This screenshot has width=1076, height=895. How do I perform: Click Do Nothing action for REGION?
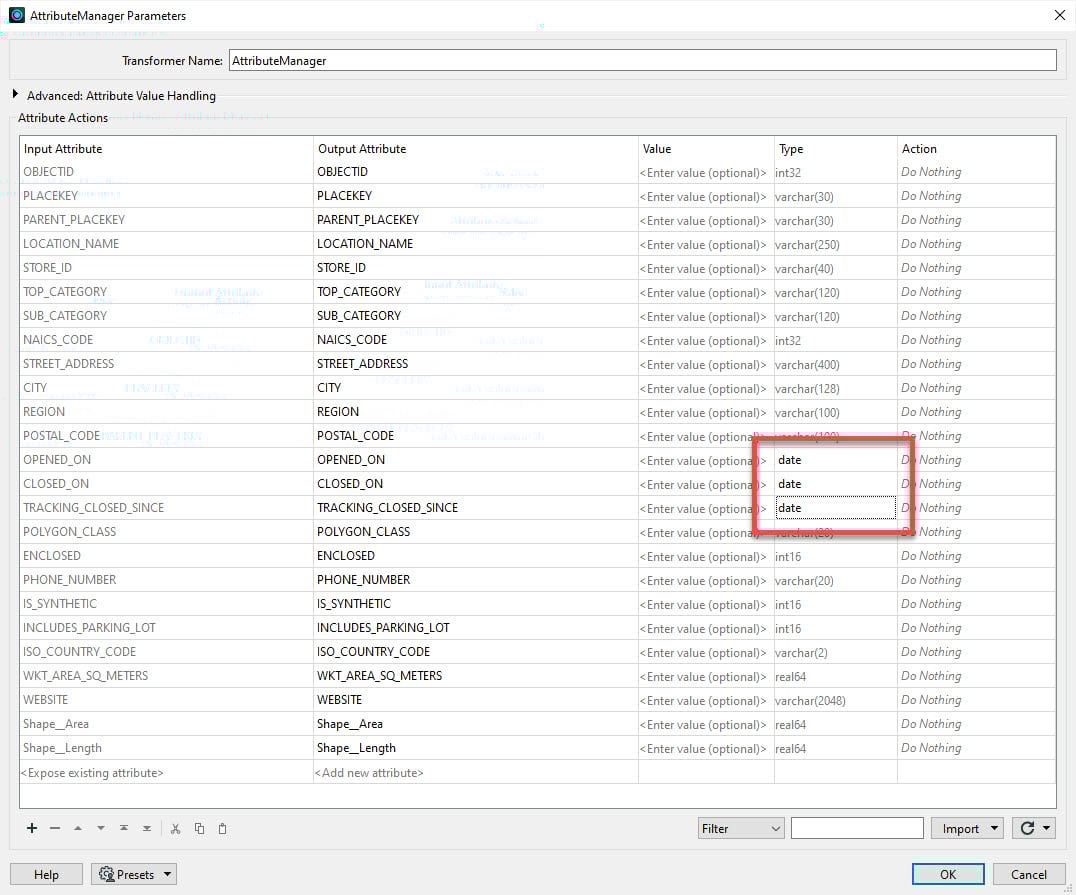(976, 412)
